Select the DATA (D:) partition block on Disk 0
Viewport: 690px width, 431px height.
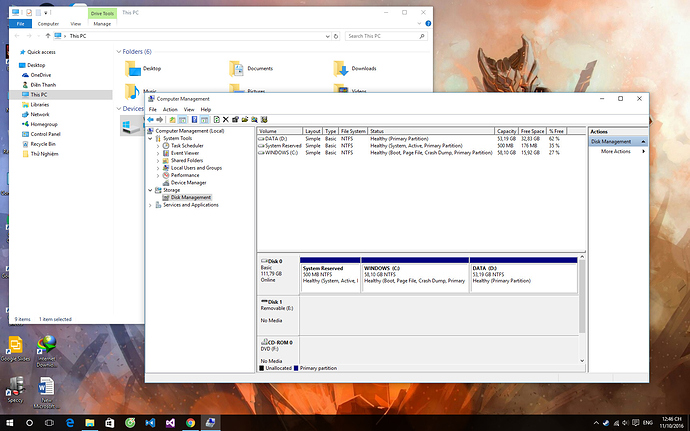[x=524, y=275]
